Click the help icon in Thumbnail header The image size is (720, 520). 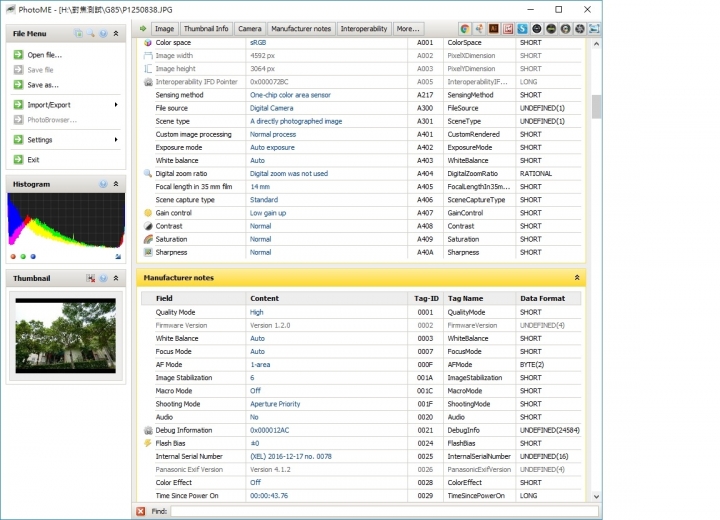click(x=103, y=278)
